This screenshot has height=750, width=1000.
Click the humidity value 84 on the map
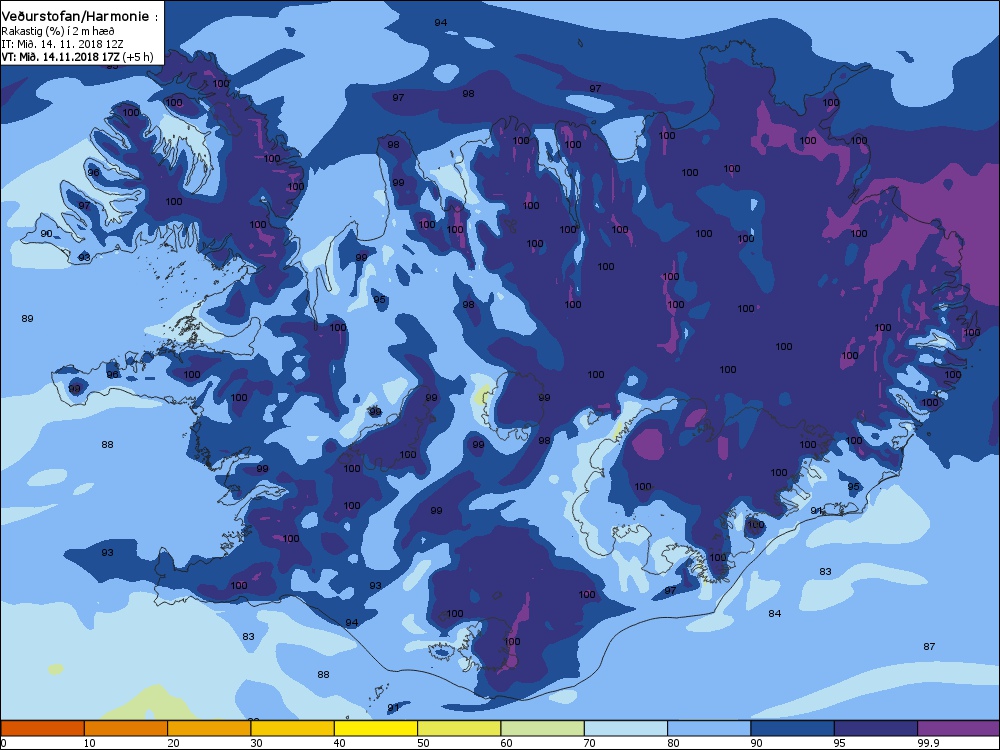point(774,614)
